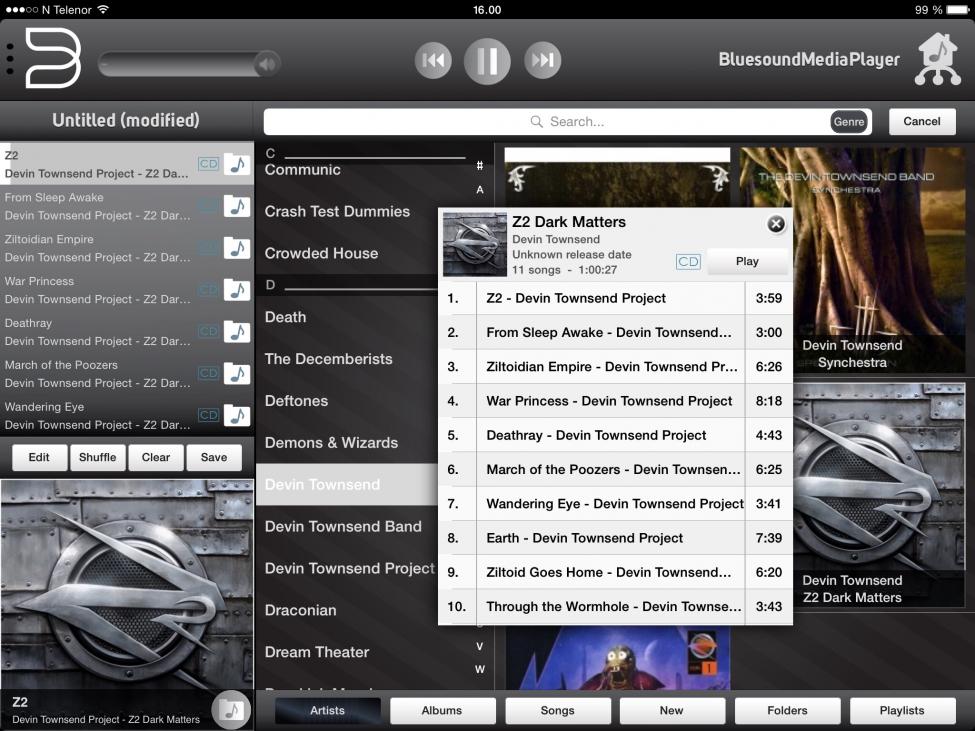Play the Z2 Dark Matters album
Image resolution: width=975 pixels, height=731 pixels.
click(747, 261)
